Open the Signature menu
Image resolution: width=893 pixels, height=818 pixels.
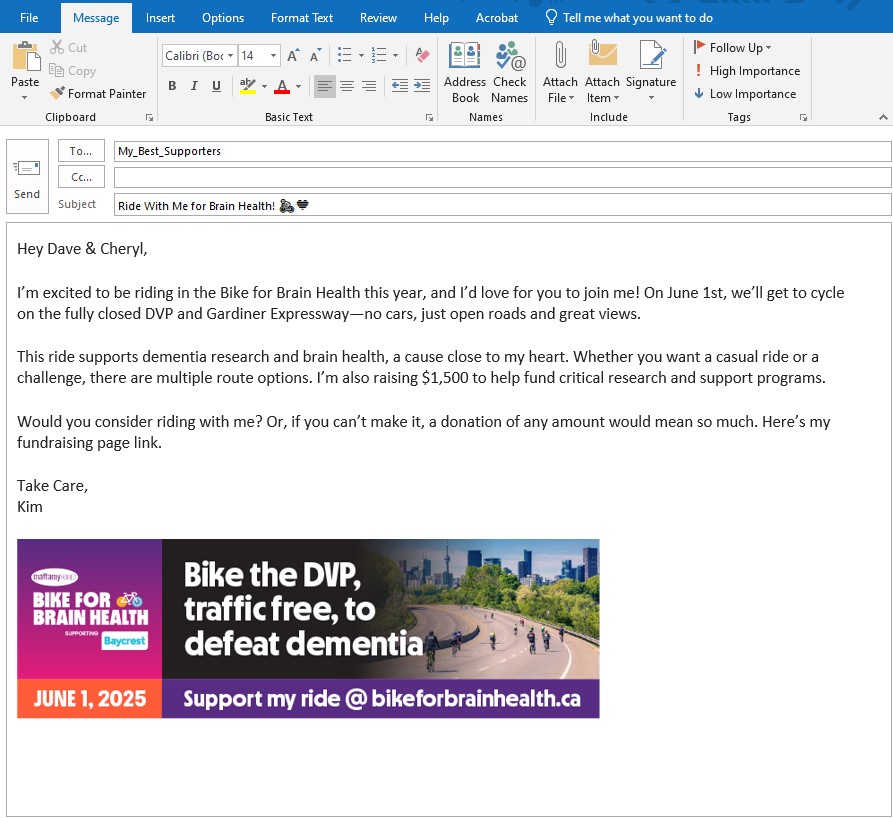coord(651,73)
